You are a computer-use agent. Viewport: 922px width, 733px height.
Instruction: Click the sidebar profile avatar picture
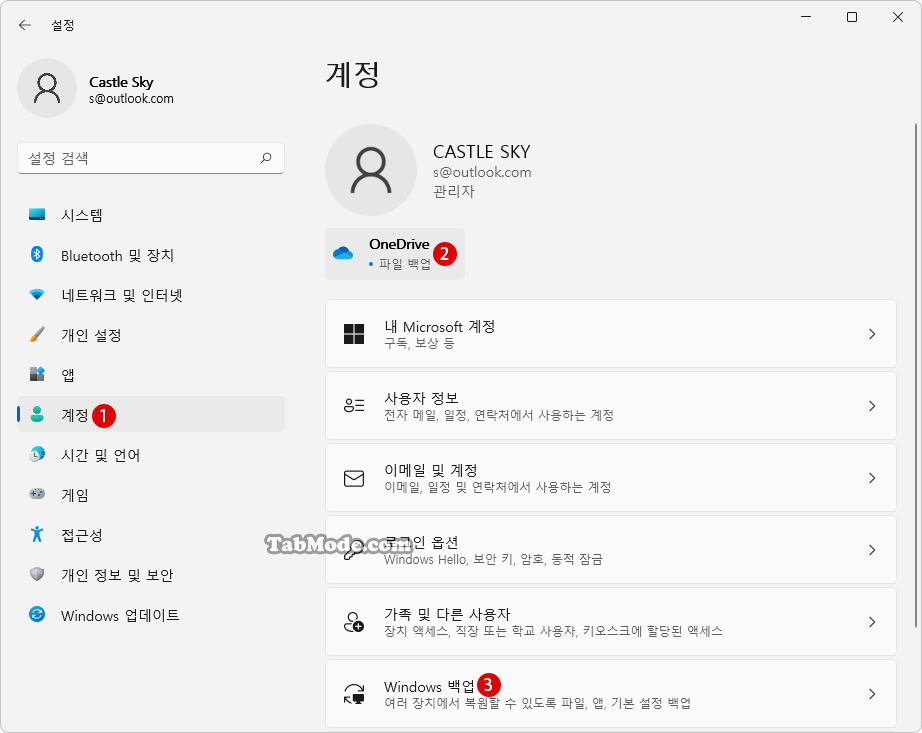click(x=47, y=88)
